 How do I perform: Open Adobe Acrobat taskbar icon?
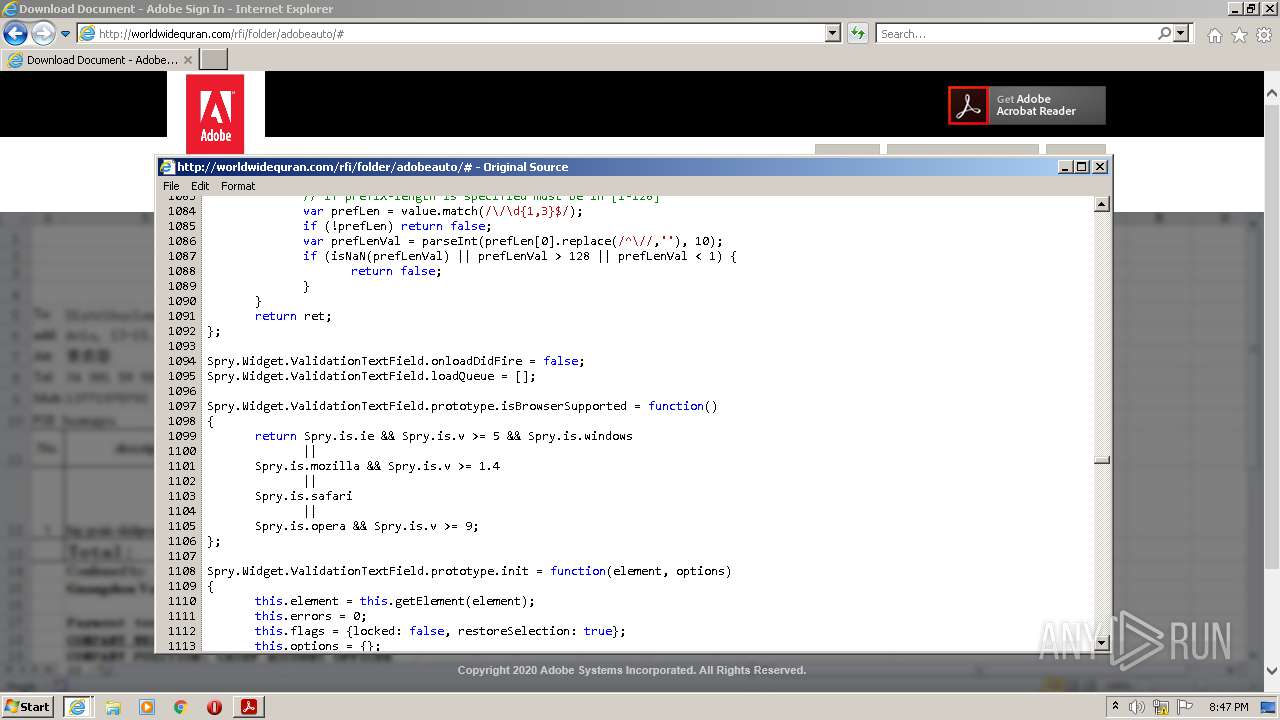click(249, 706)
